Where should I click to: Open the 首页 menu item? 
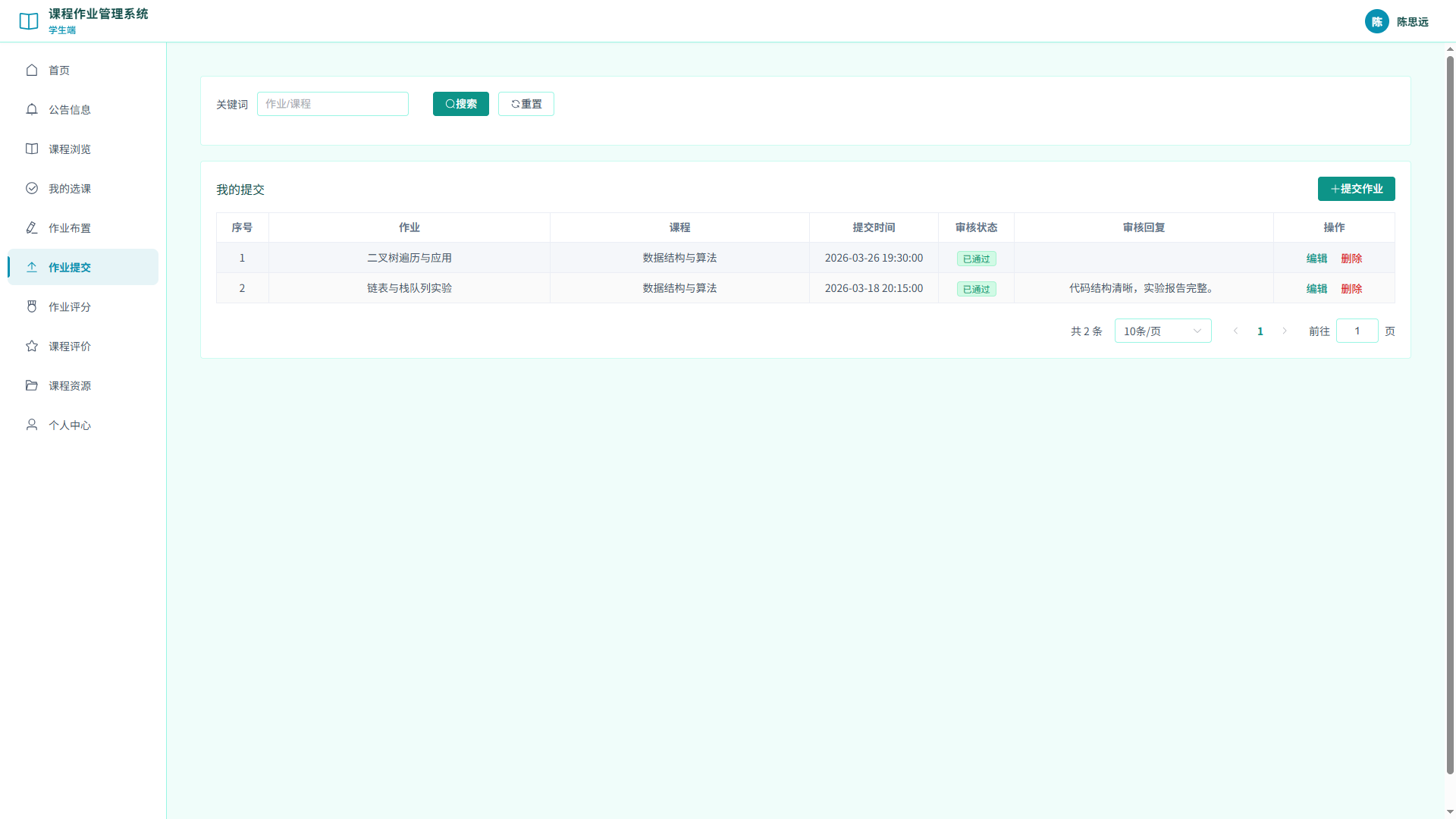pos(83,70)
